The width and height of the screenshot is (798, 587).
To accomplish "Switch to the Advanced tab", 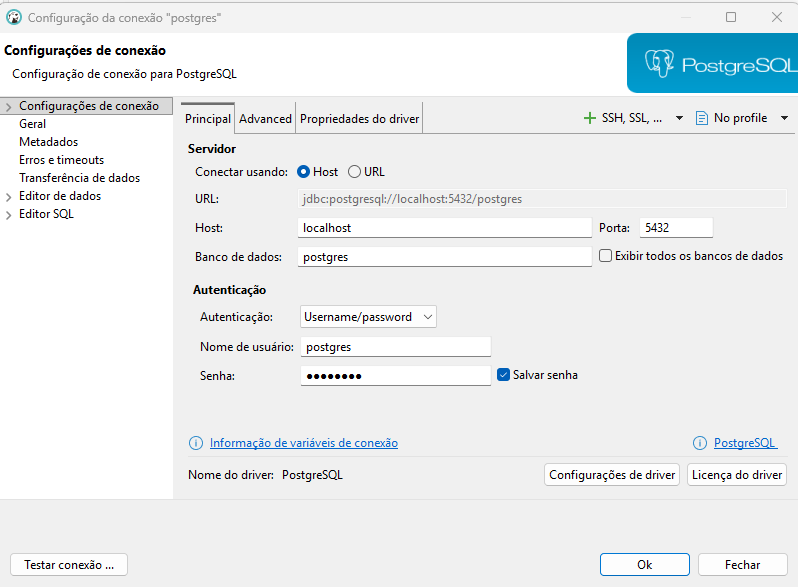I will point(265,119).
